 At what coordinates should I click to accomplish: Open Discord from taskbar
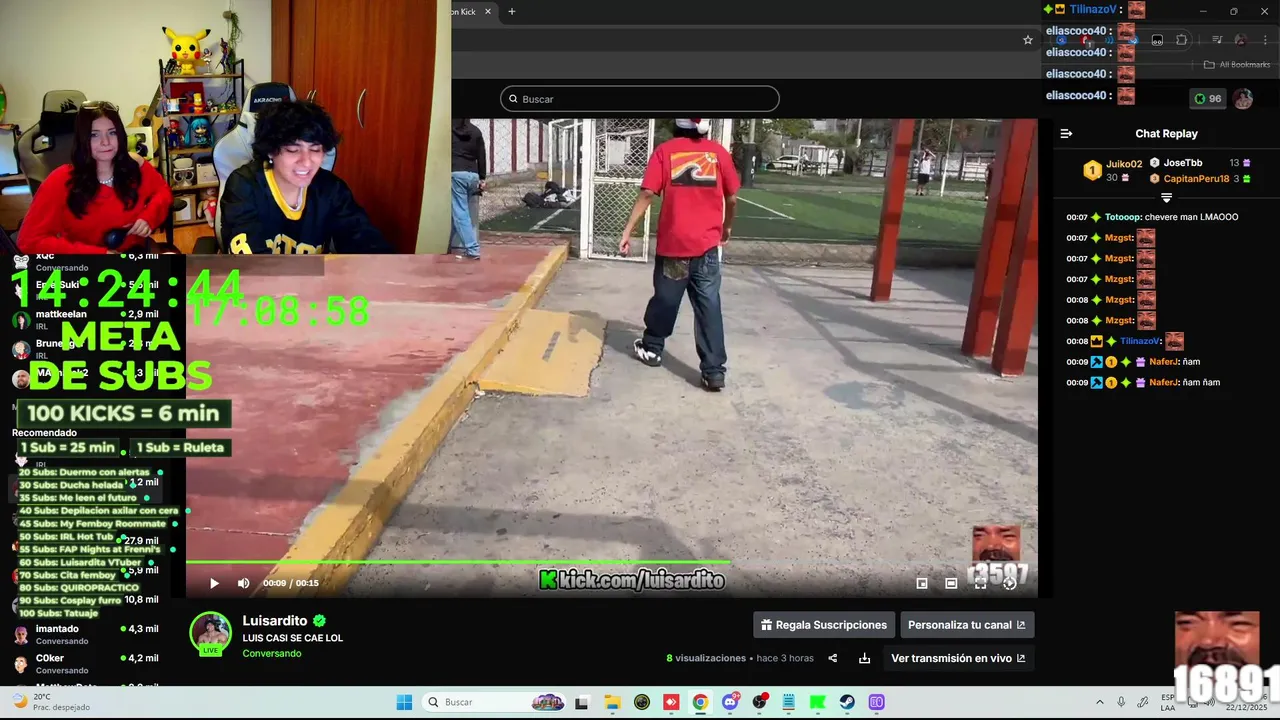point(730,702)
